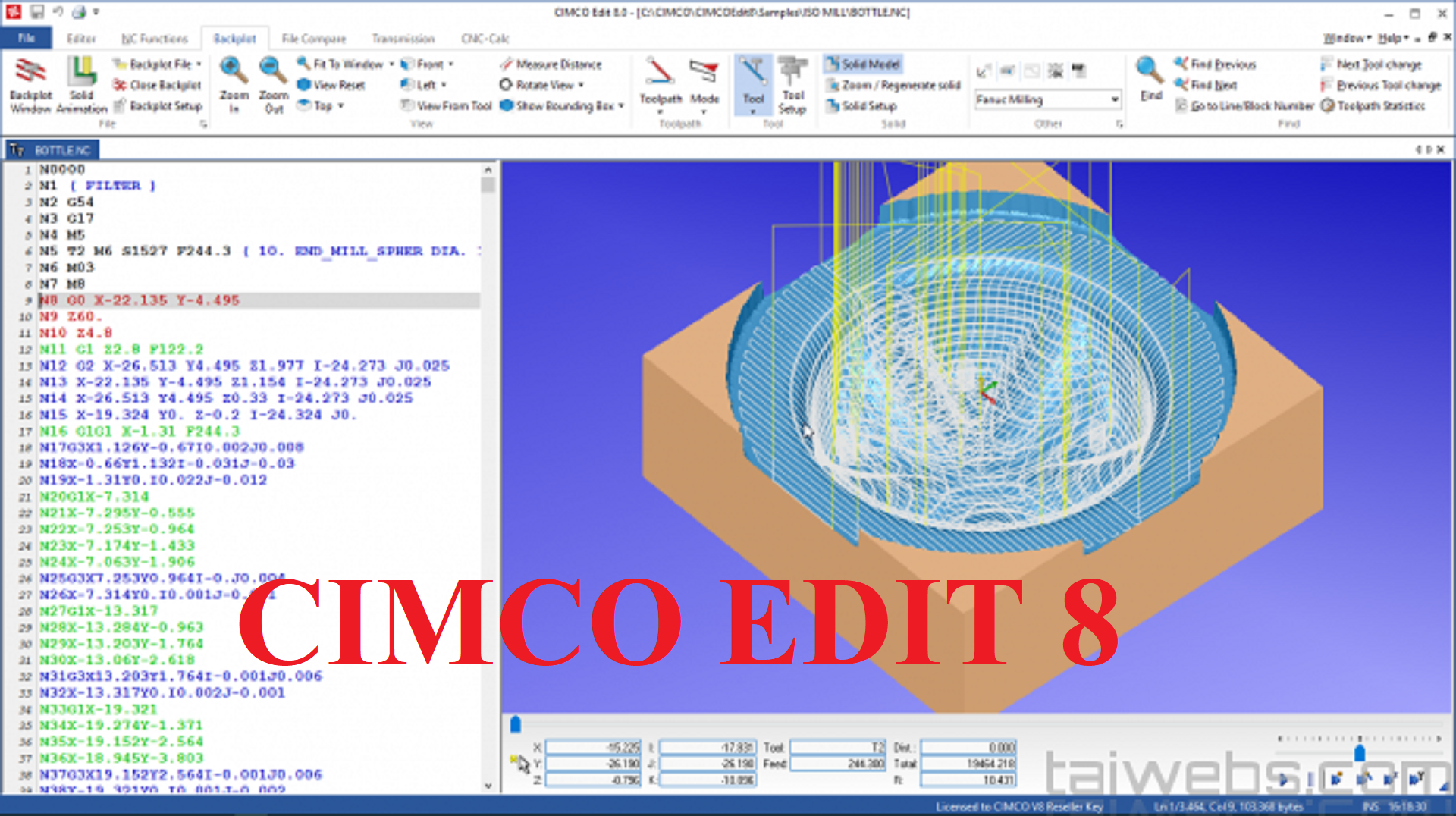Select the Solid Animation tool

click(x=80, y=83)
